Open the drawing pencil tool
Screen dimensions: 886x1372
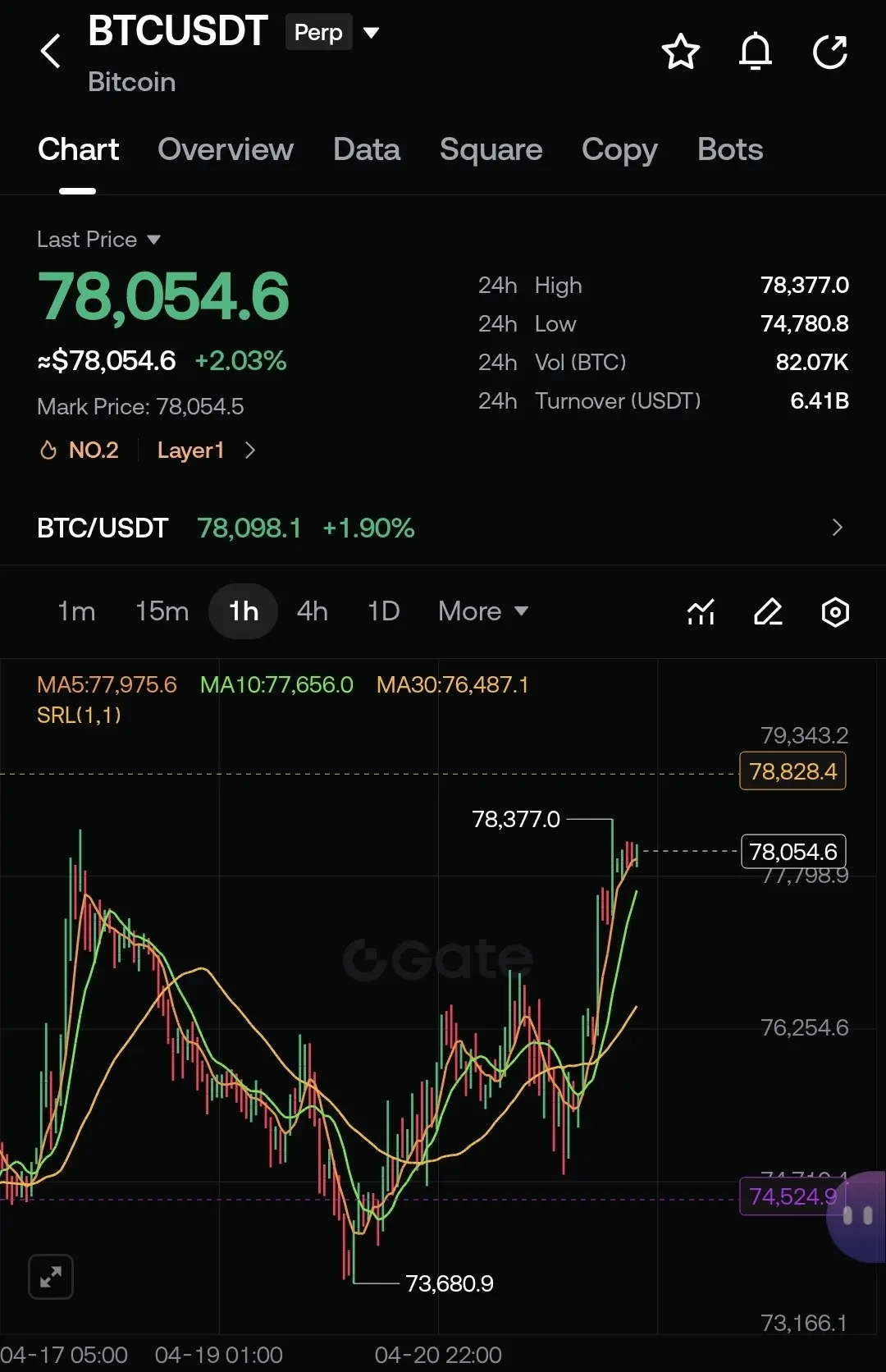pyautogui.click(x=768, y=611)
